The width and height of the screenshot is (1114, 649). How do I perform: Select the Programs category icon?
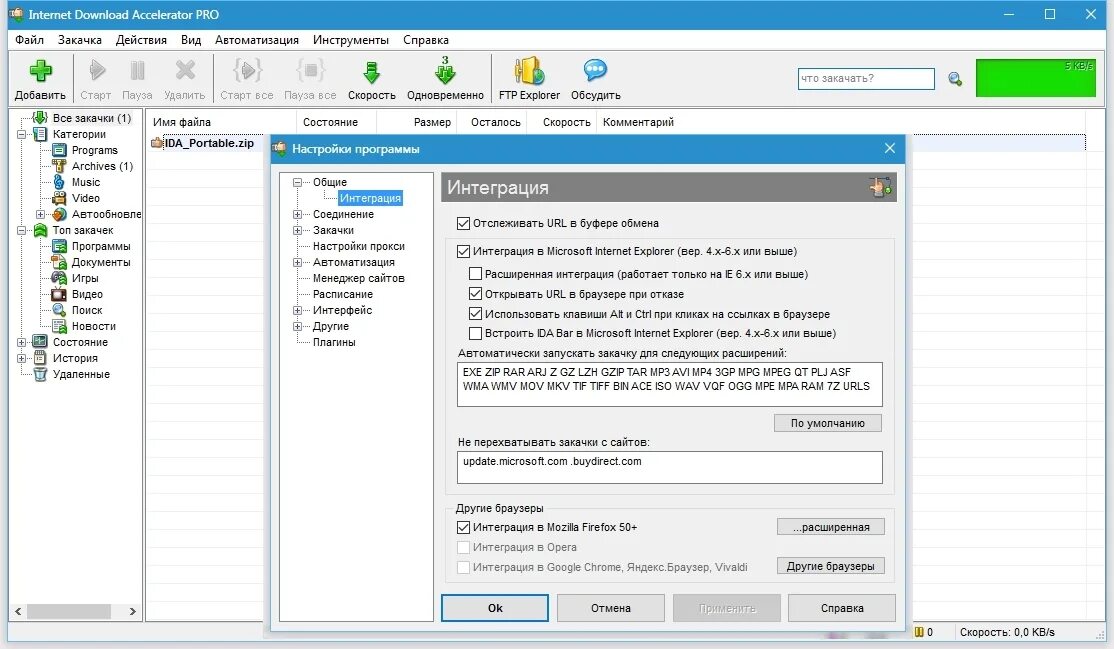(59, 150)
